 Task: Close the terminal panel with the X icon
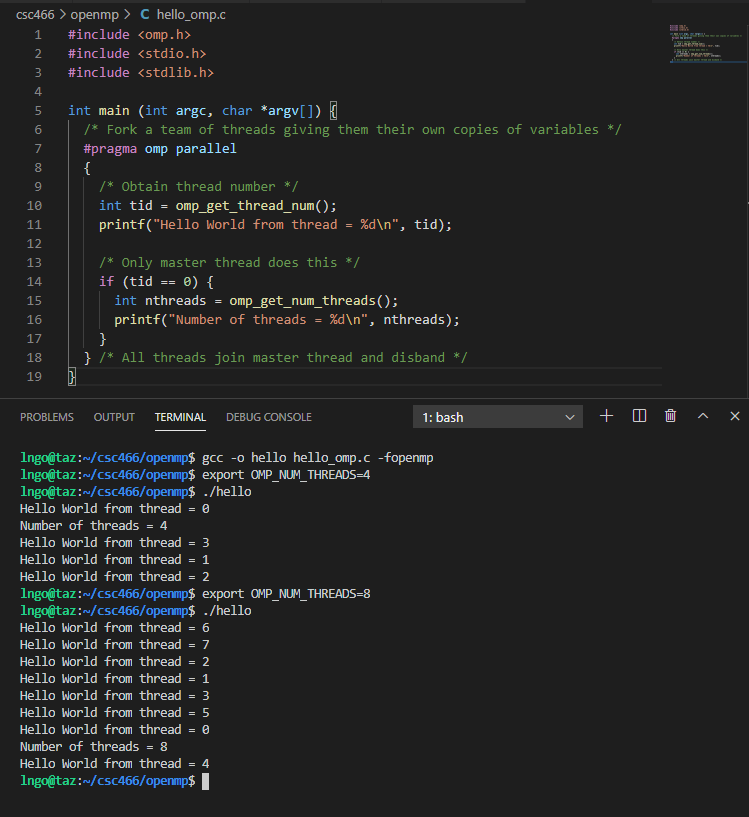735,415
